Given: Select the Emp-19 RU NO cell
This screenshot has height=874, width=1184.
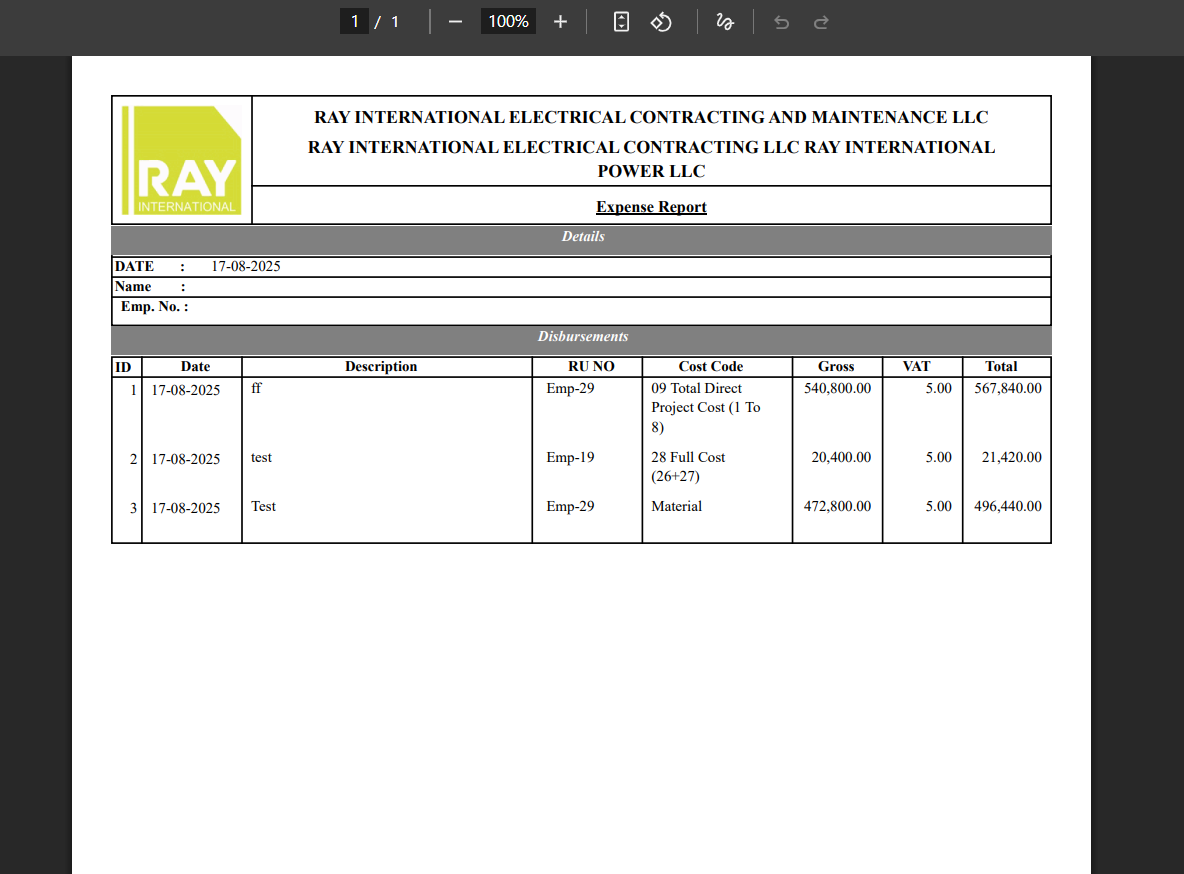Looking at the screenshot, I should click(570, 458).
